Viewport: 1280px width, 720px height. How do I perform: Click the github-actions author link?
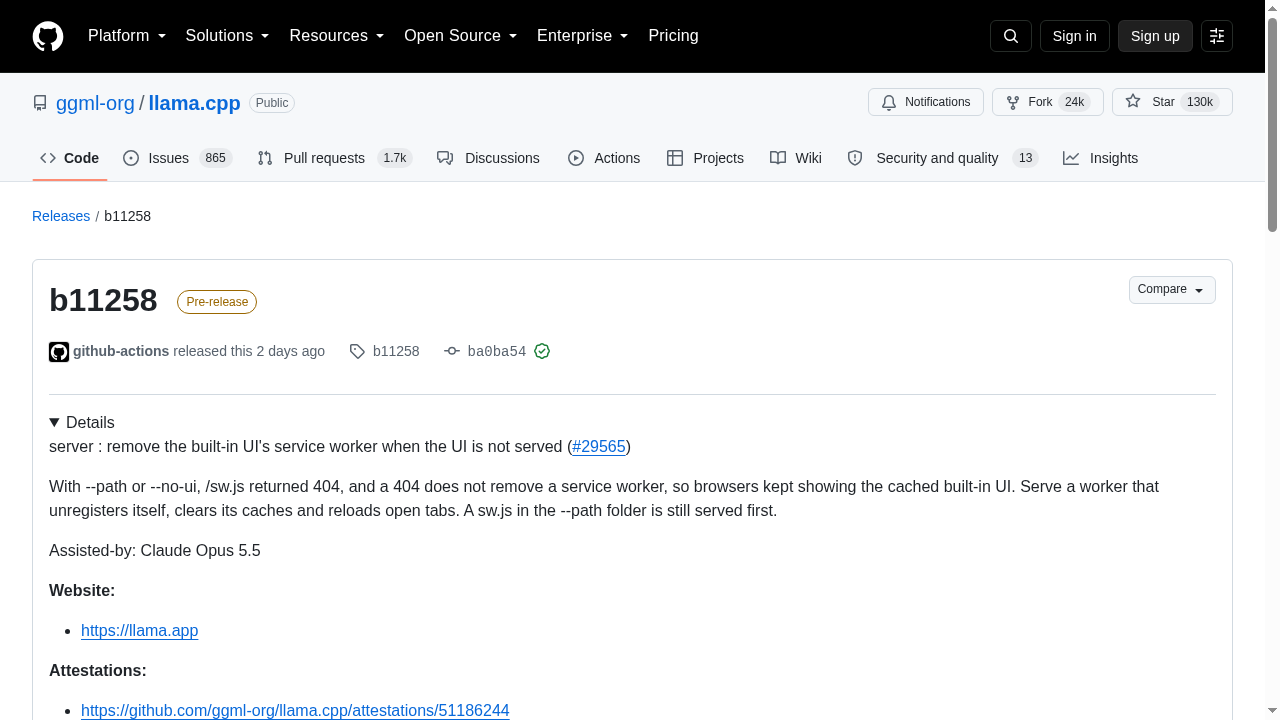(121, 351)
